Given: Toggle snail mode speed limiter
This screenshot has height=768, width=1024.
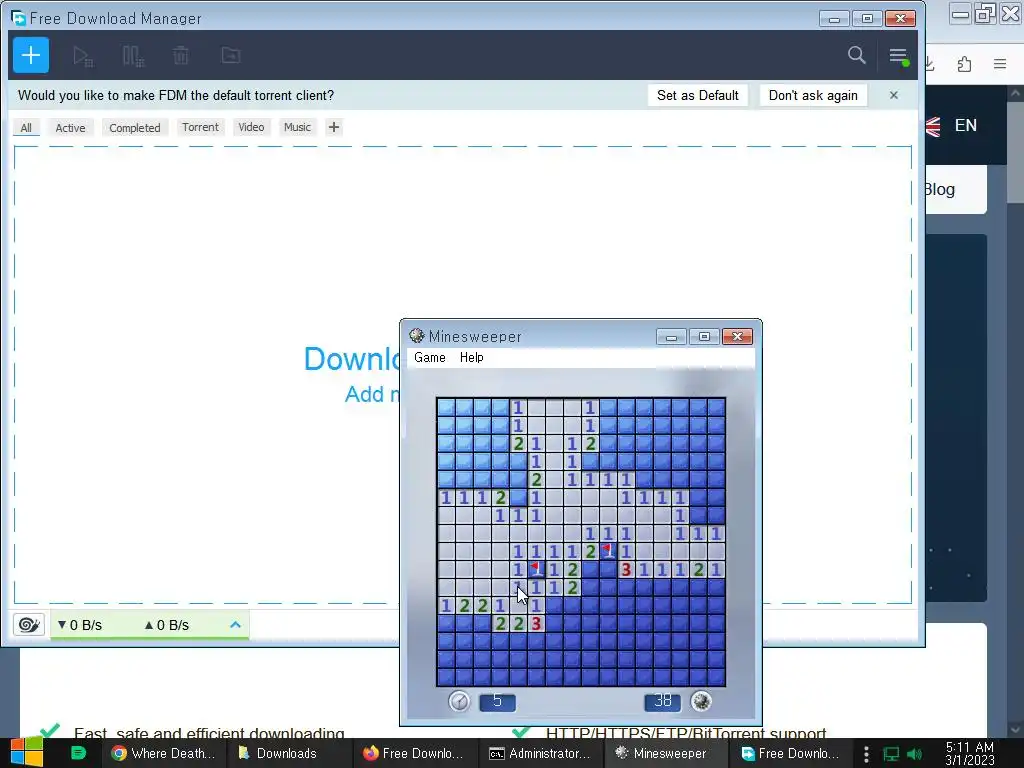Looking at the screenshot, I should pos(29,625).
